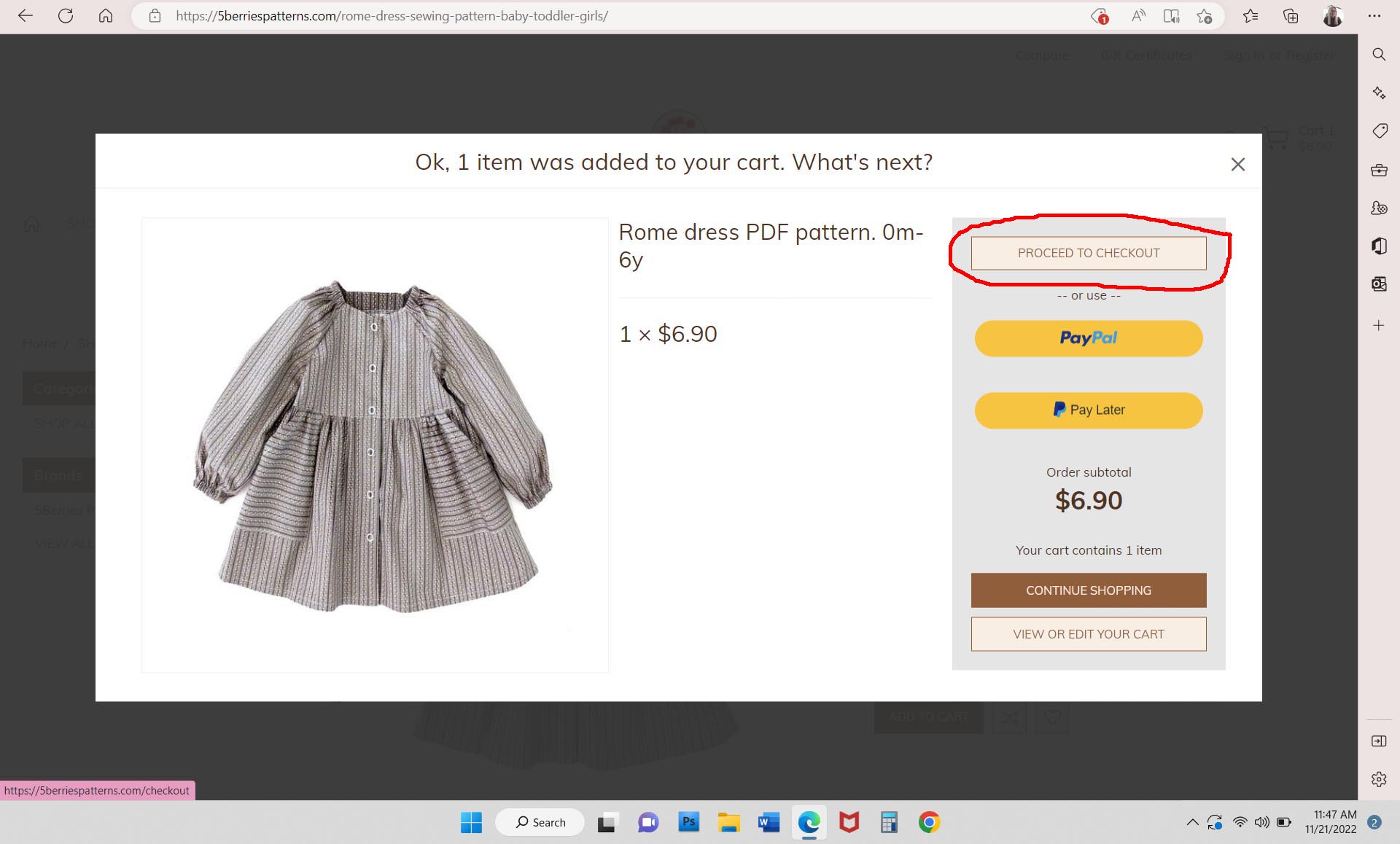
Task: Show hidden system tray icons chevron
Action: pyautogui.click(x=1192, y=822)
